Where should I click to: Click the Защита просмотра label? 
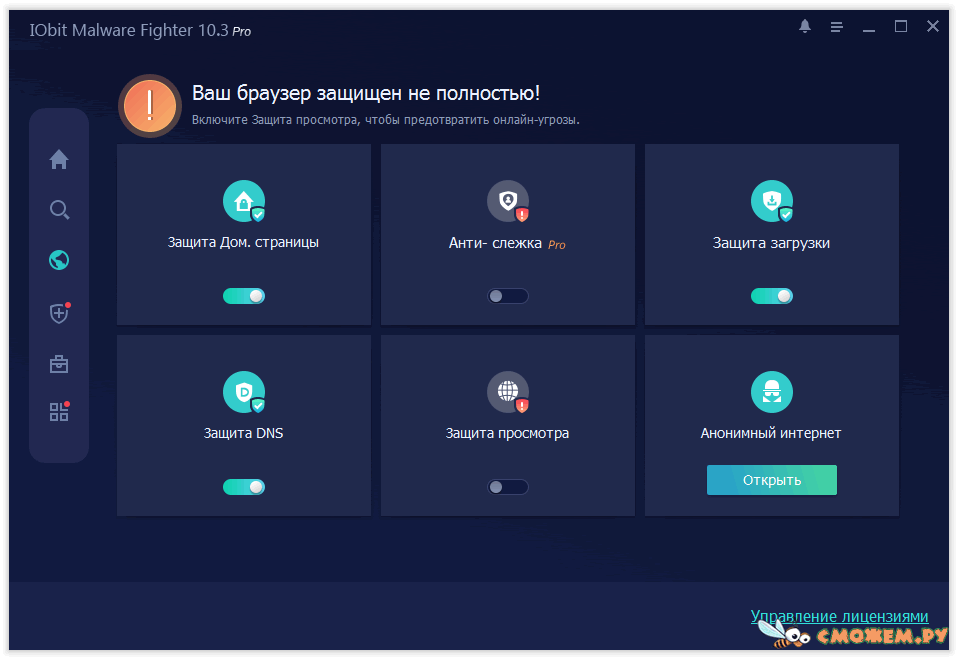pyautogui.click(x=507, y=433)
